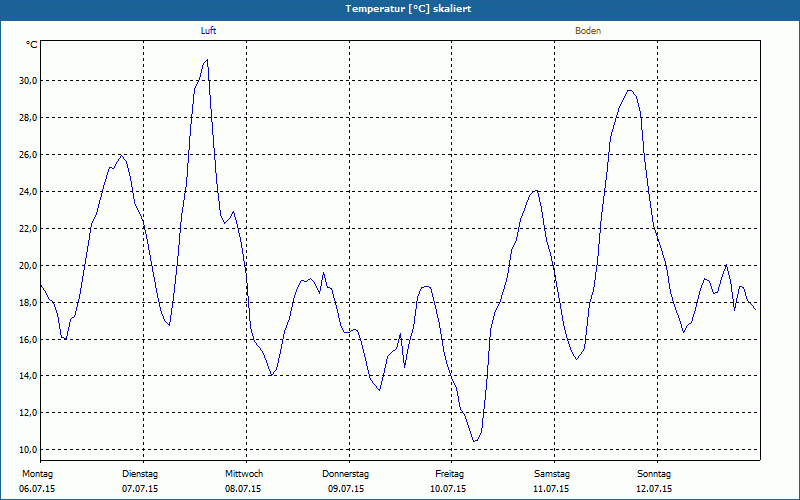The height and width of the screenshot is (500, 800).
Task: Click the 06.07.15 date label
Action: point(37,489)
